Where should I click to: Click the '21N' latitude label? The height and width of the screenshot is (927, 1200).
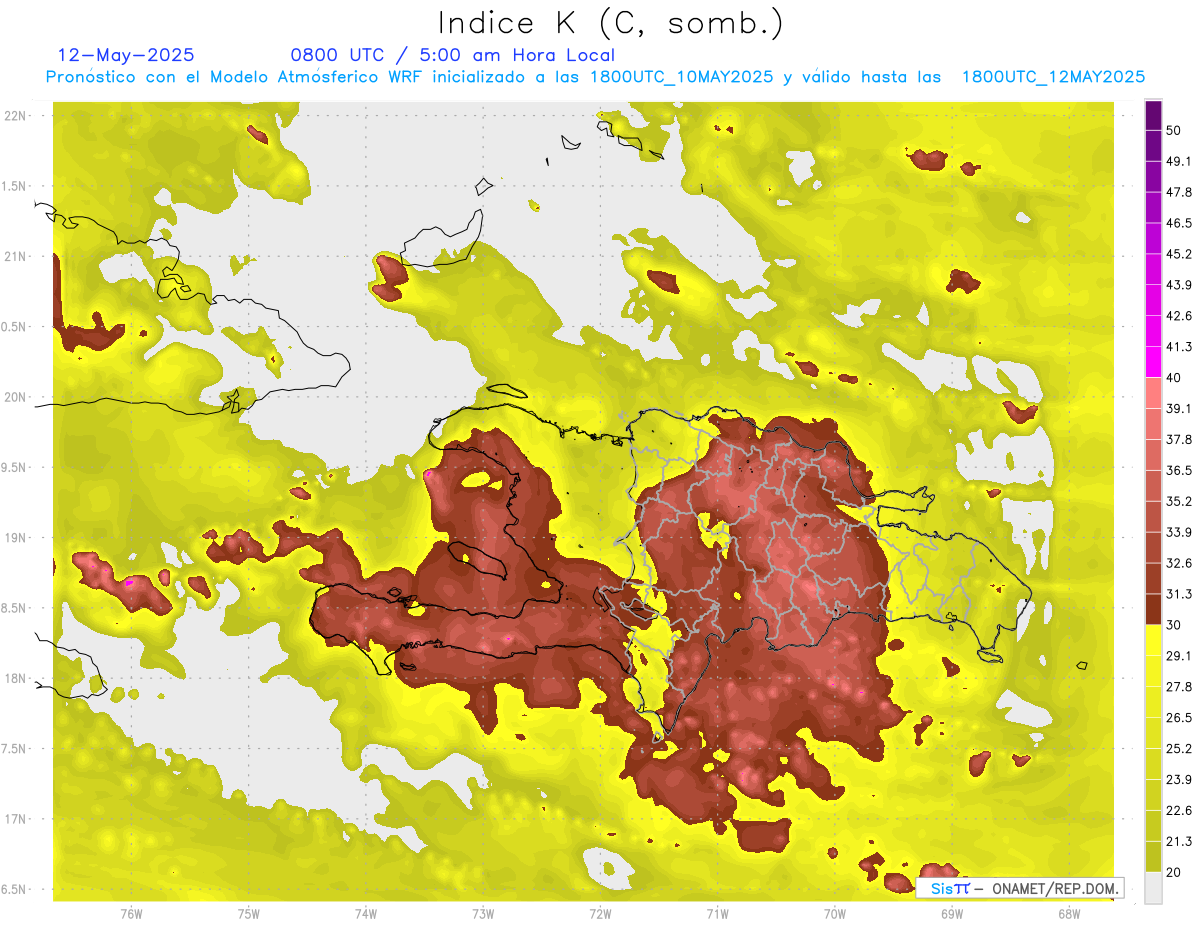click(17, 256)
